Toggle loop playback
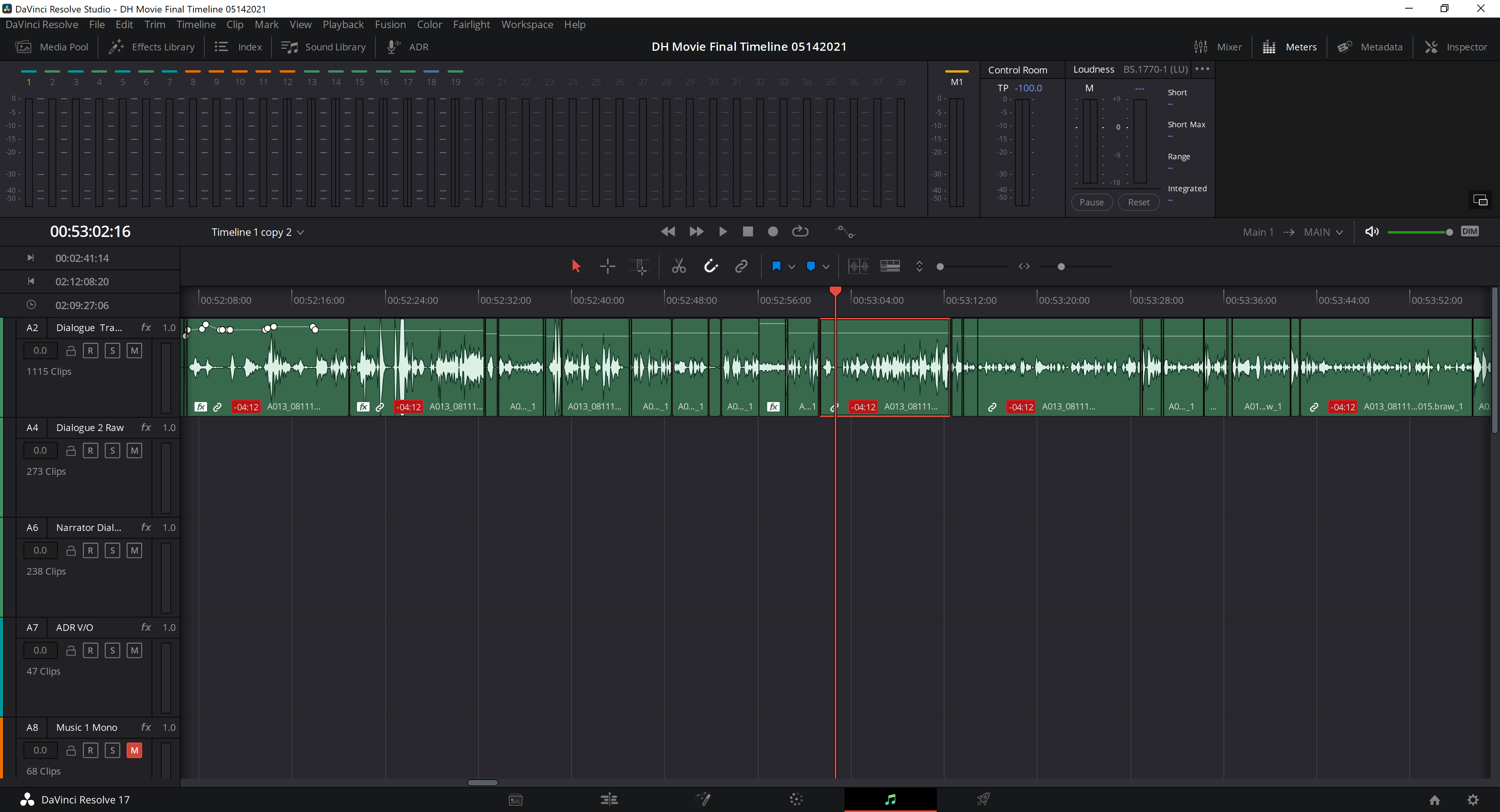 800,231
